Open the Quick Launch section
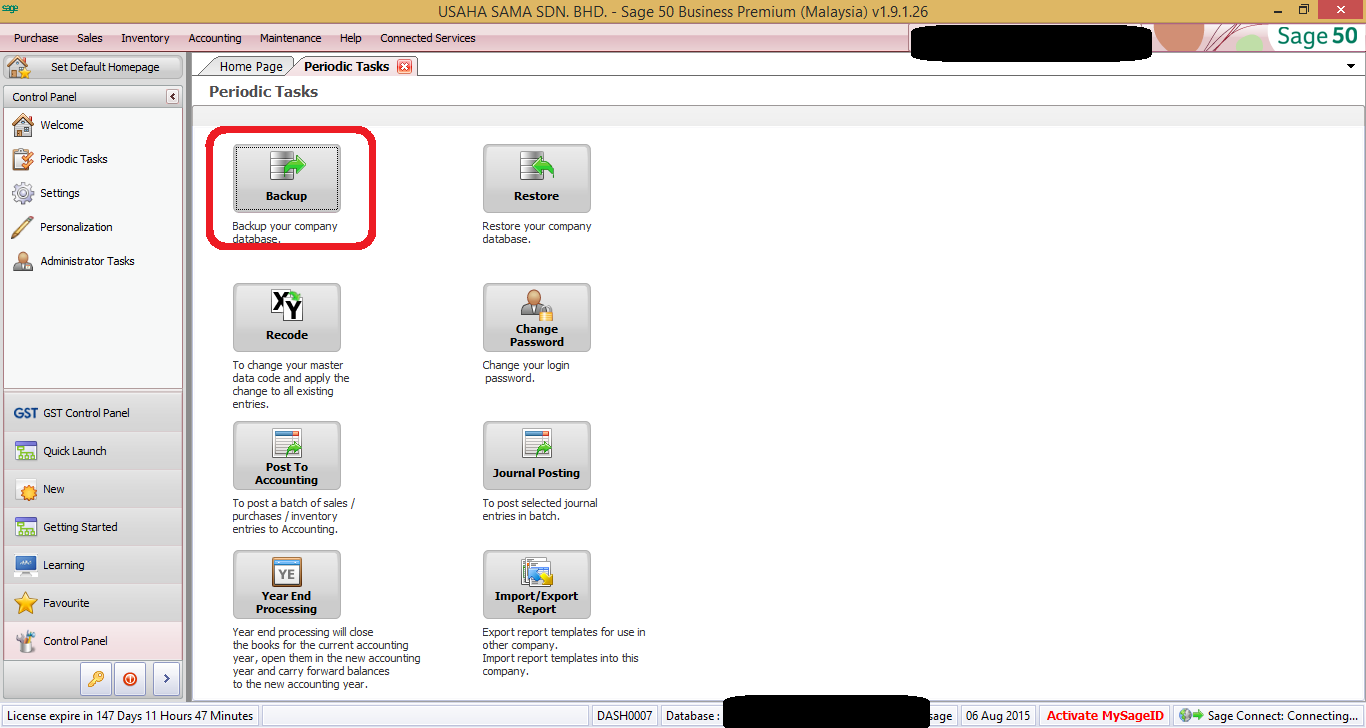 [x=93, y=451]
